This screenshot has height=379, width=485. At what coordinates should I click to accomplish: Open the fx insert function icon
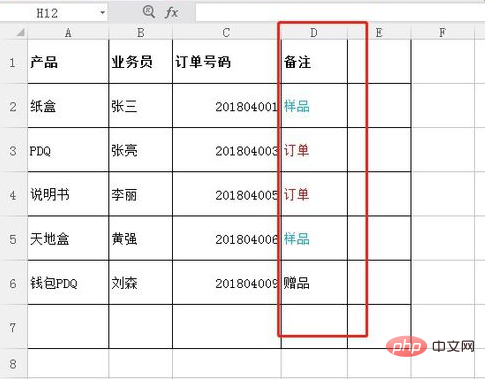pos(172,13)
